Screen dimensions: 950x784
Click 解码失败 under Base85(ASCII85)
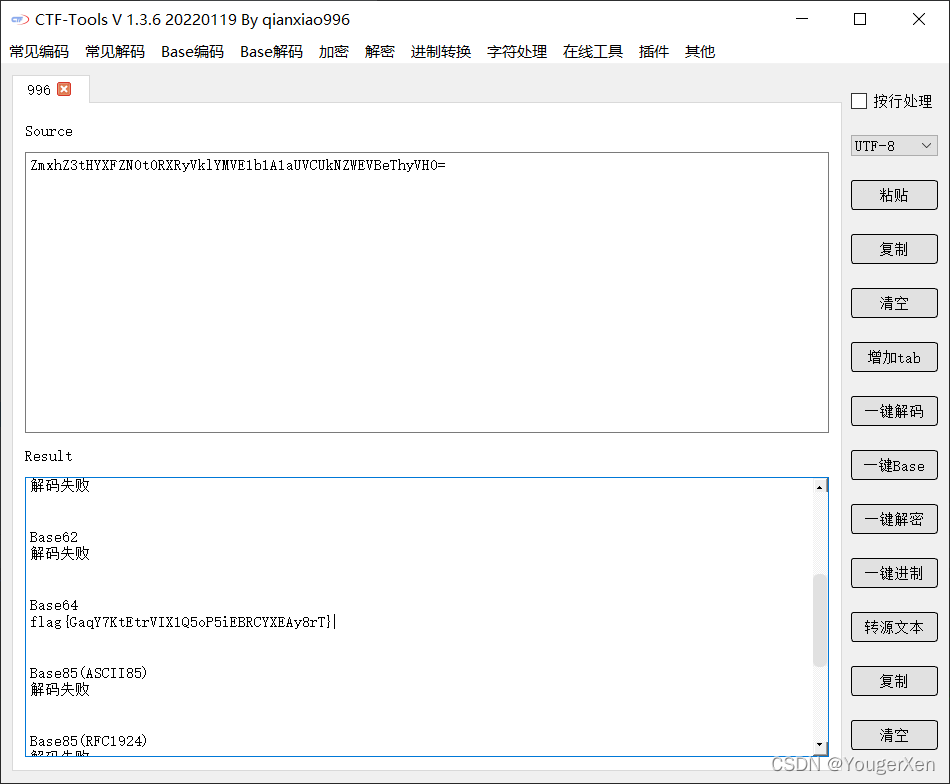(x=60, y=689)
